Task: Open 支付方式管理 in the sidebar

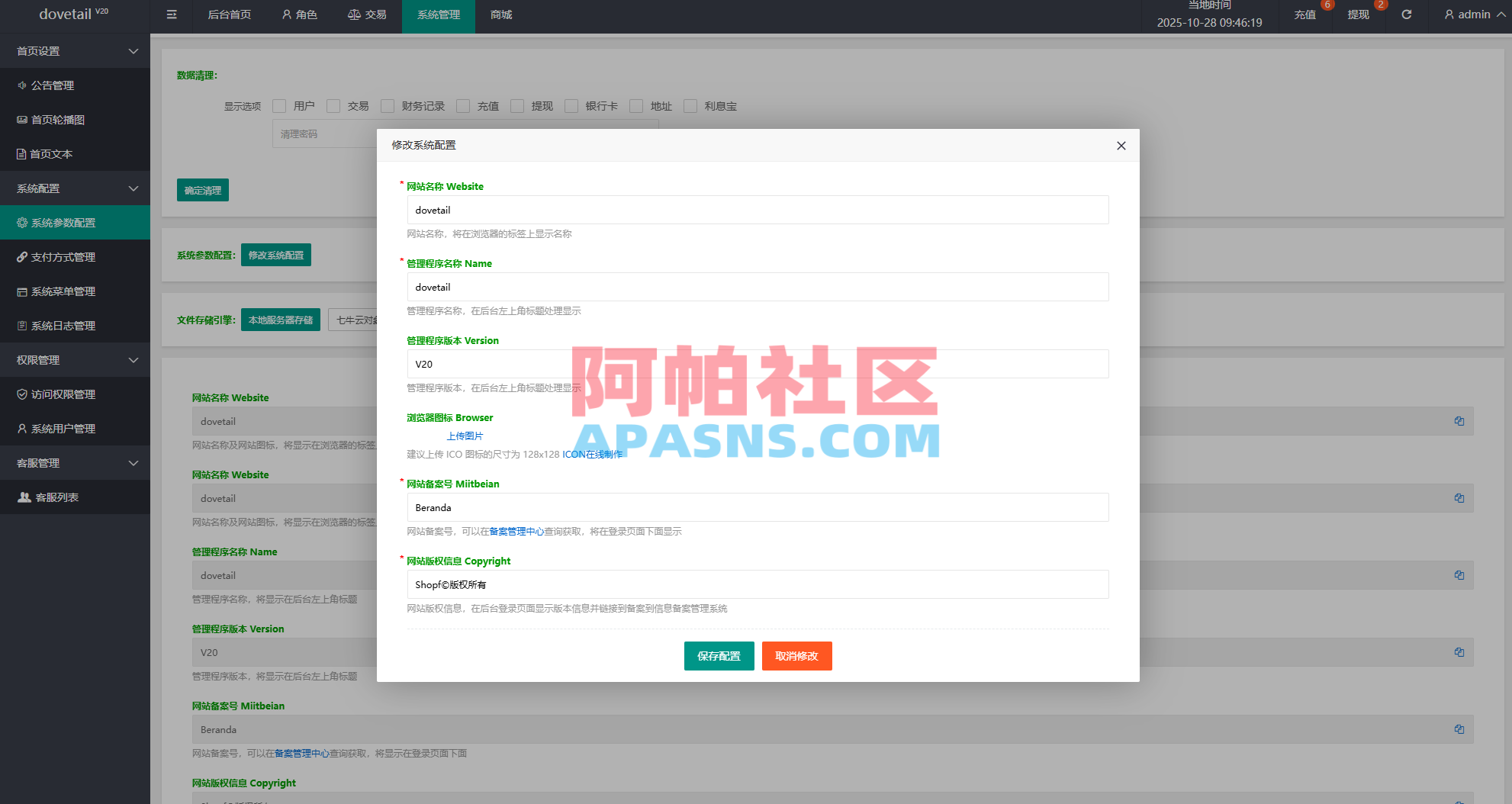Action: coord(75,257)
